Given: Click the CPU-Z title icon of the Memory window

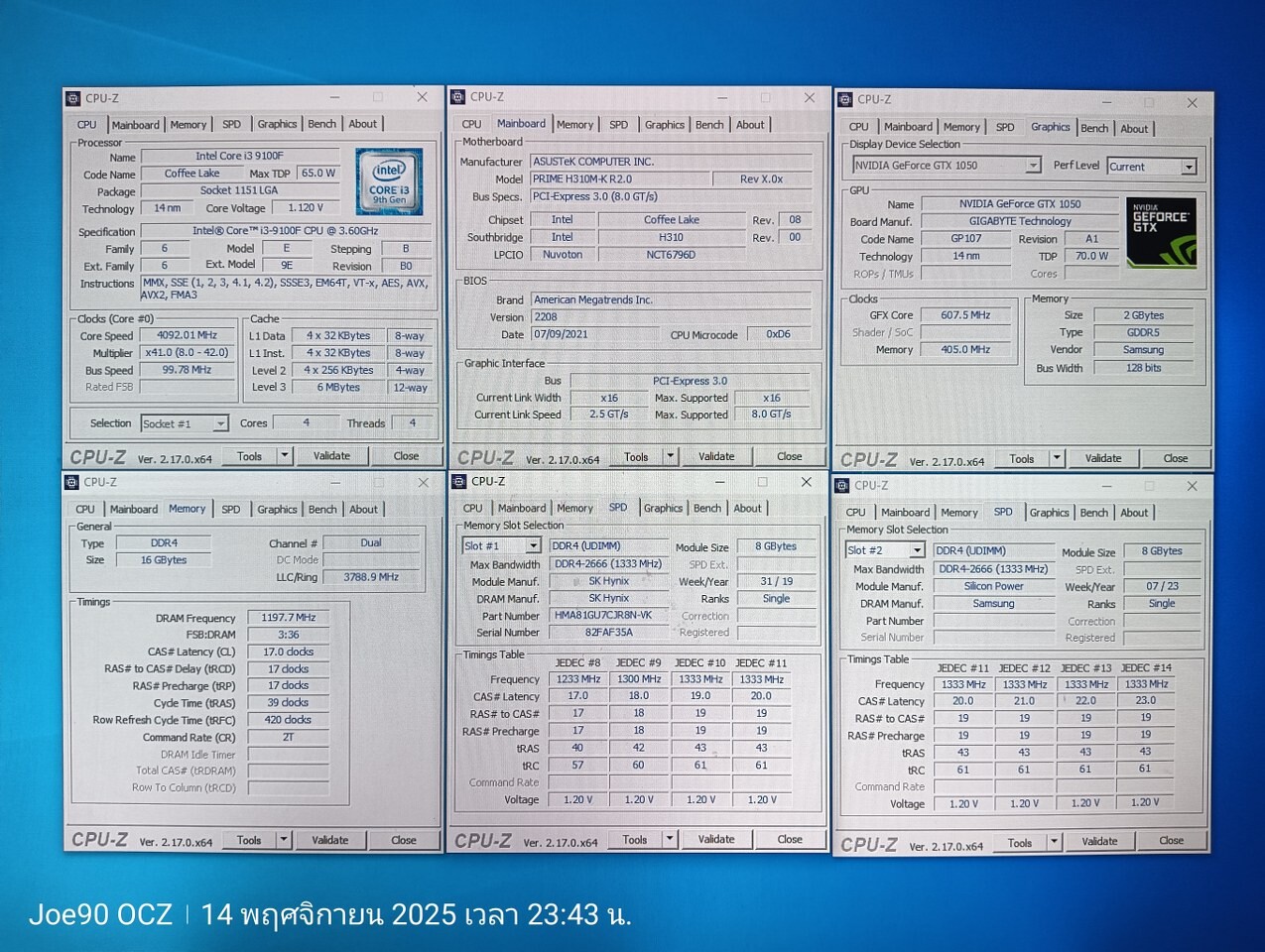Looking at the screenshot, I should coord(71,483).
